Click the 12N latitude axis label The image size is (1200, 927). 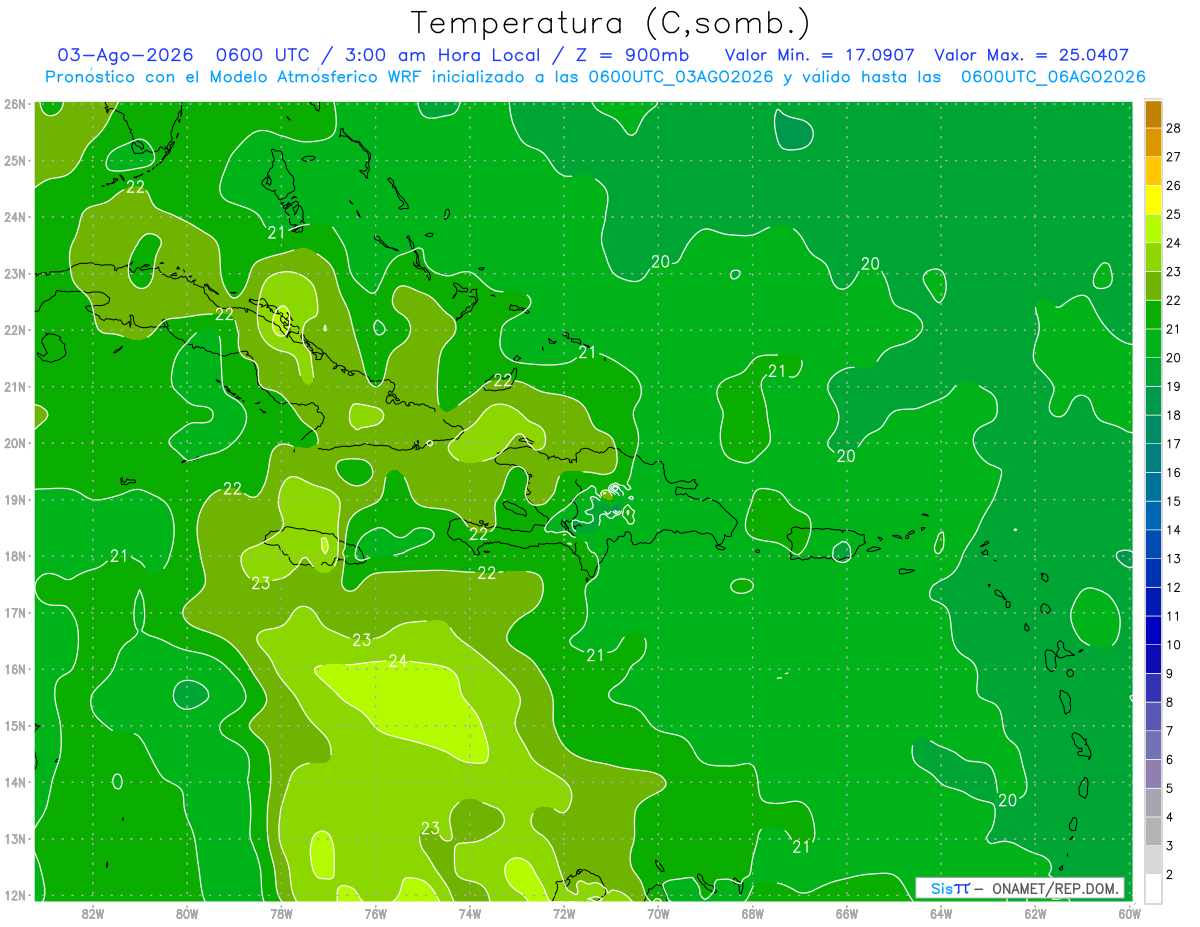coord(14,895)
